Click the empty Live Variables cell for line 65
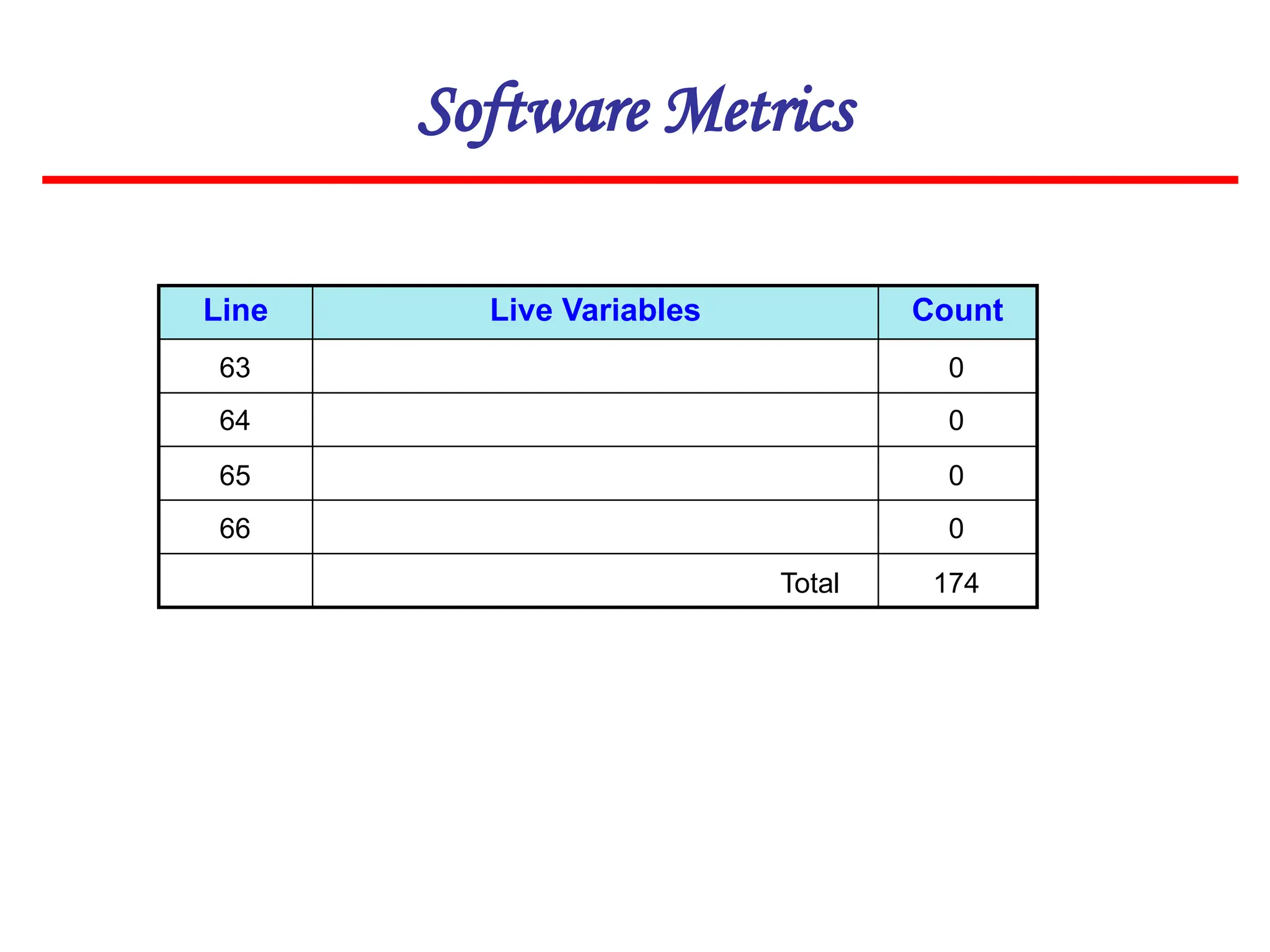The width and height of the screenshot is (1270, 952). 595,474
